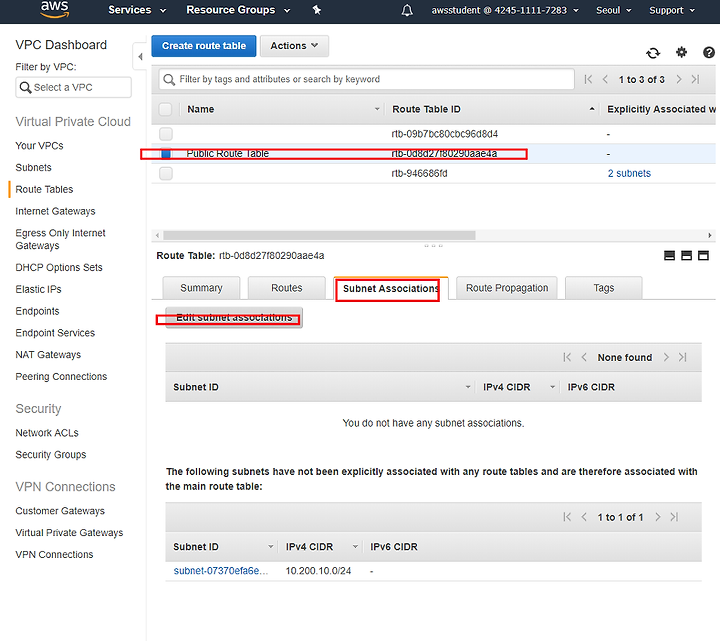Open the Support dropdown
Viewport: 720px width, 641px height.
pyautogui.click(x=672, y=10)
